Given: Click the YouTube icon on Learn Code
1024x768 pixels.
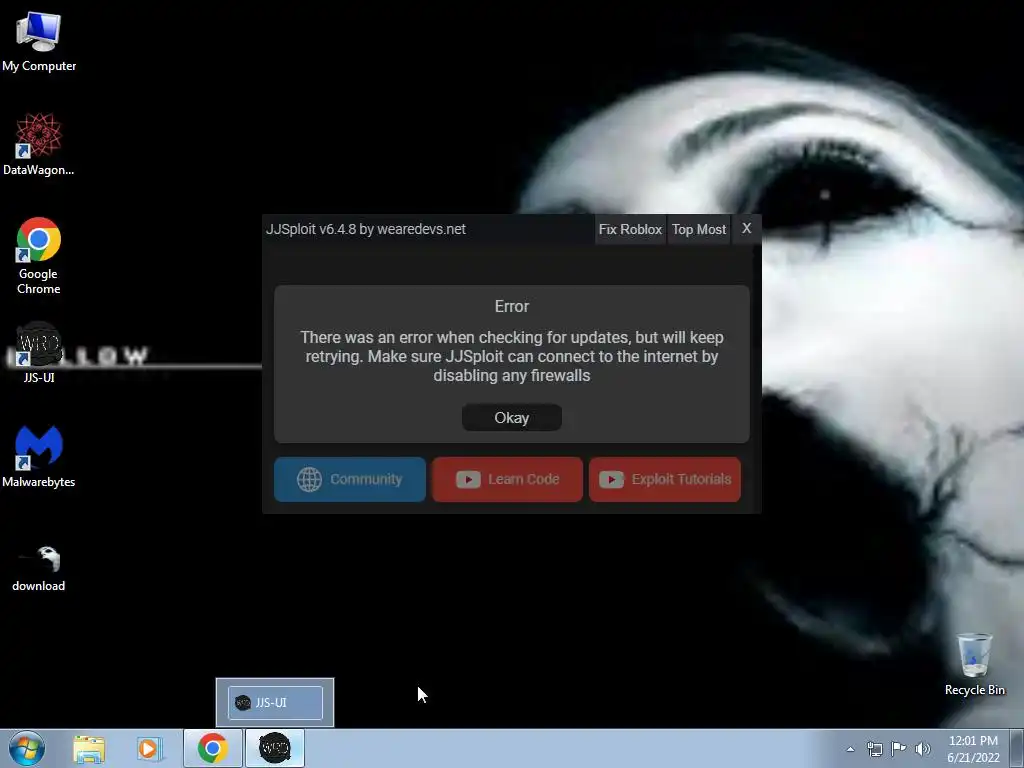Looking at the screenshot, I should click(x=468, y=479).
